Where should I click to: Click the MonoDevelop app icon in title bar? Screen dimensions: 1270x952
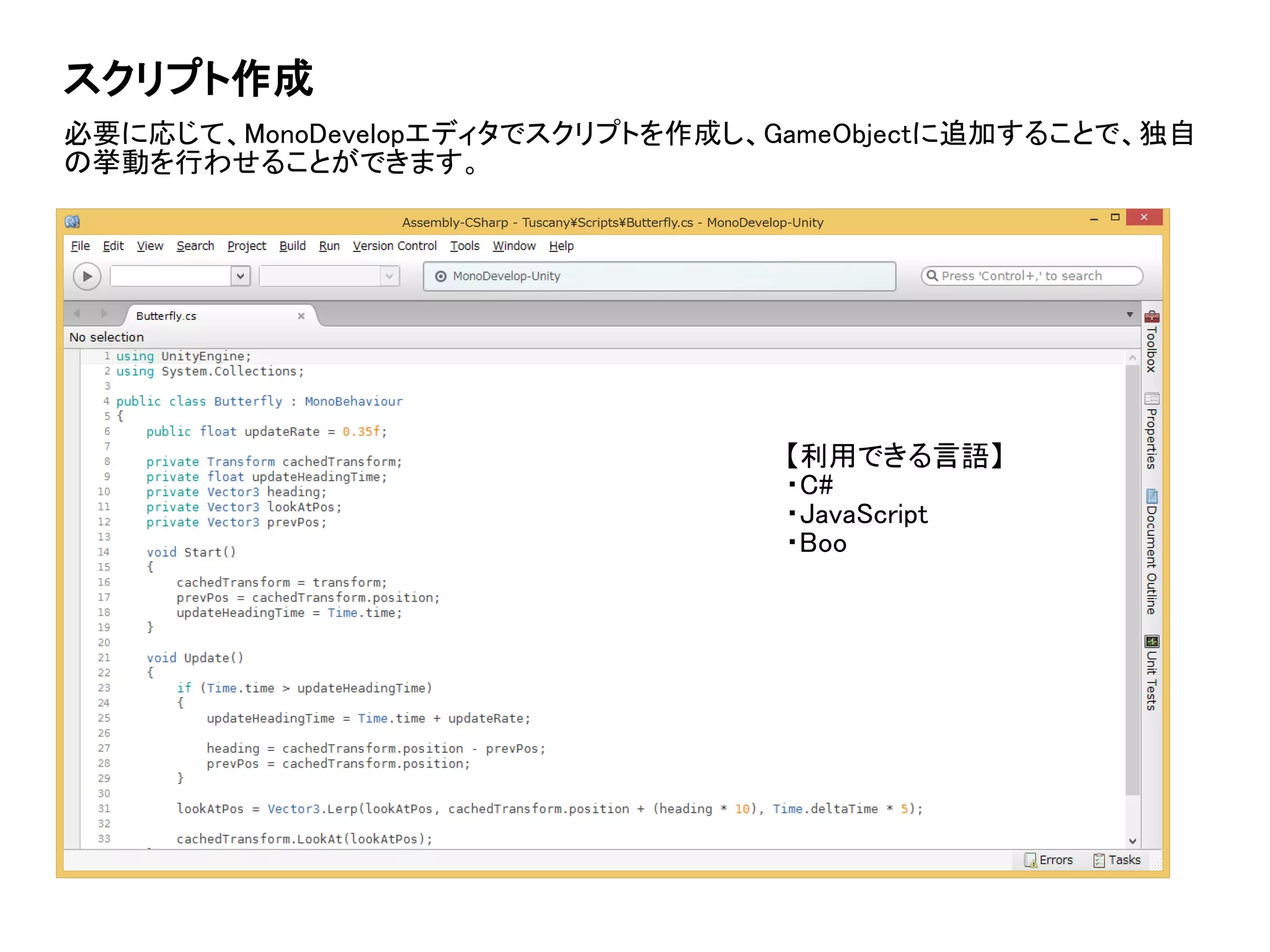pyautogui.click(x=73, y=221)
